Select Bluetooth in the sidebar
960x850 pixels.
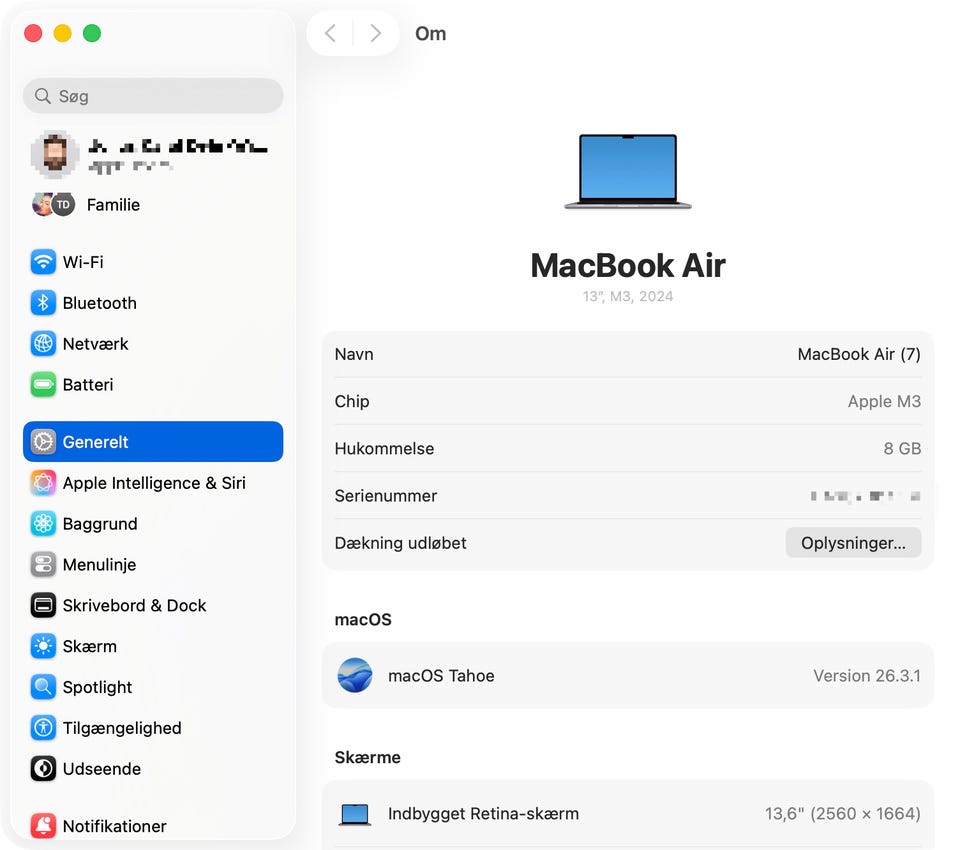(x=153, y=303)
